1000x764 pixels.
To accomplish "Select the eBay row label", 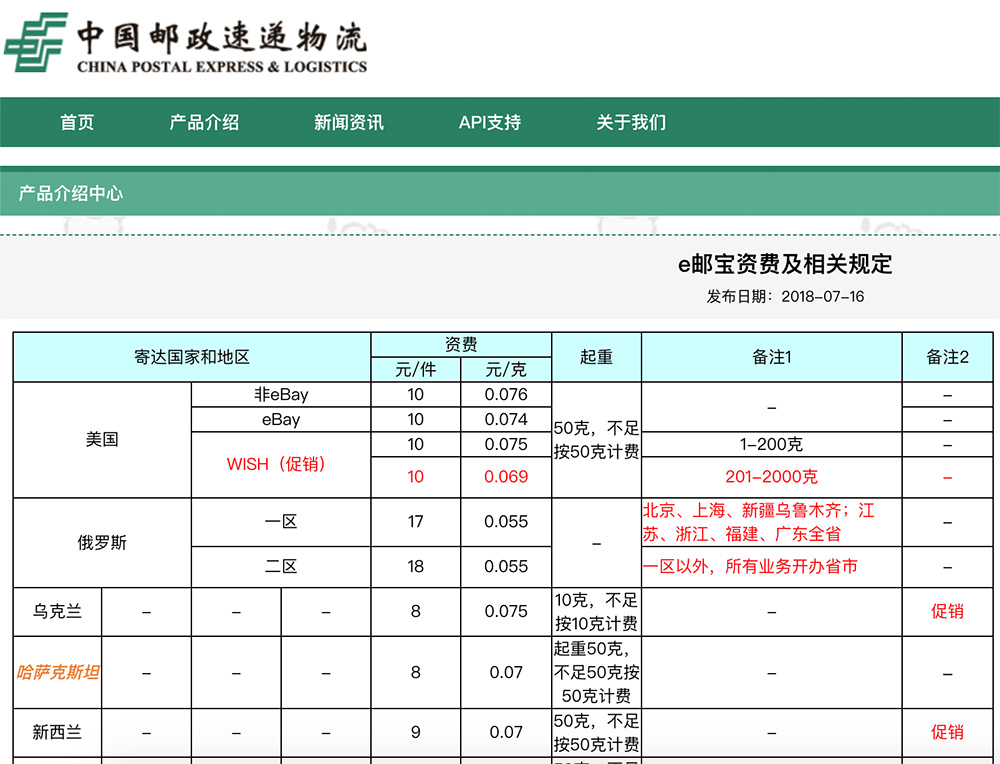I will (281, 420).
